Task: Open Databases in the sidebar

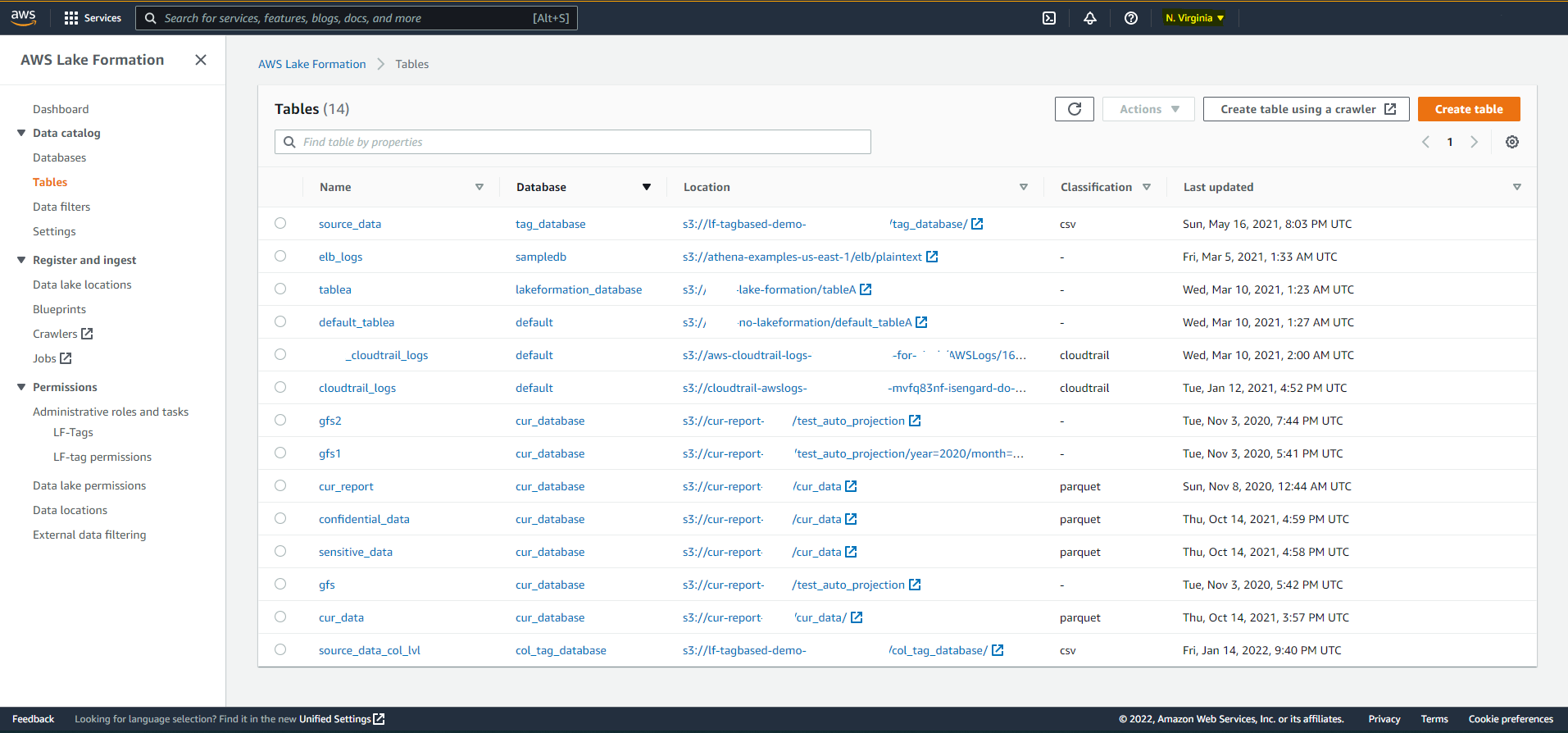Action: point(59,157)
